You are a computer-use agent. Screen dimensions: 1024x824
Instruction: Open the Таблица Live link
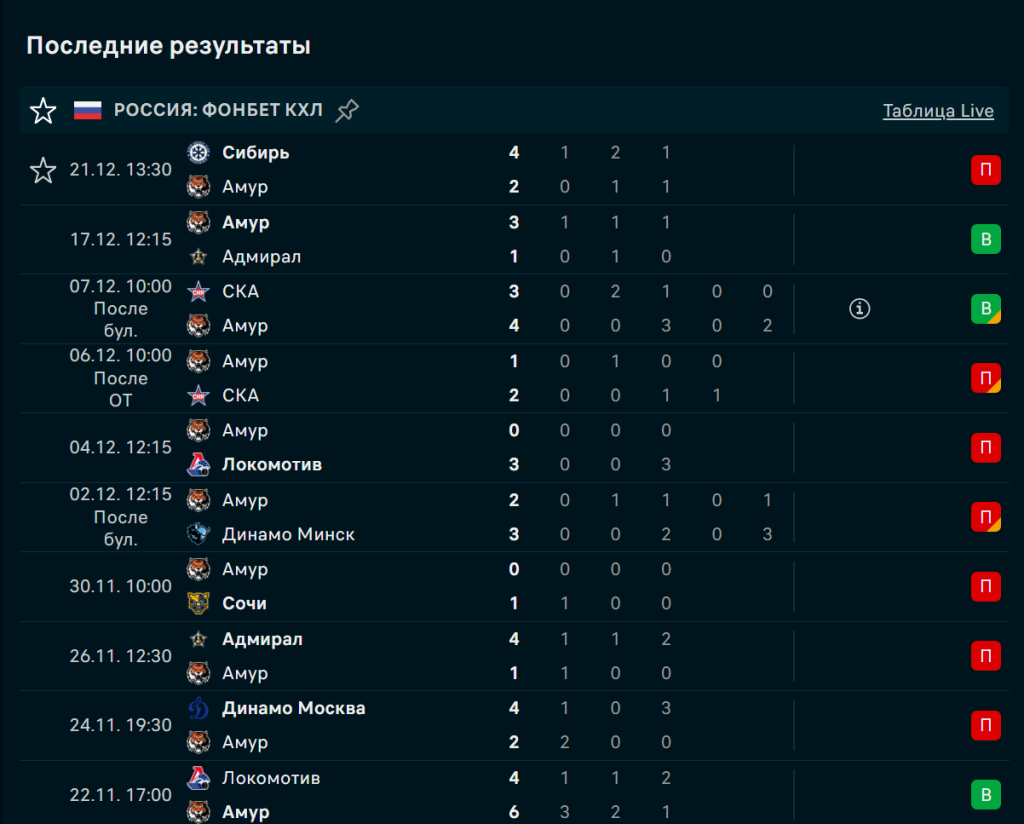pos(937,110)
